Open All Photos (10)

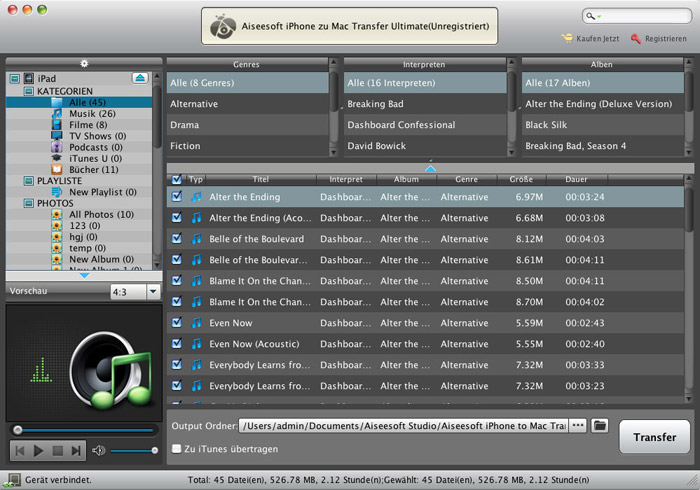pyautogui.click(x=101, y=214)
